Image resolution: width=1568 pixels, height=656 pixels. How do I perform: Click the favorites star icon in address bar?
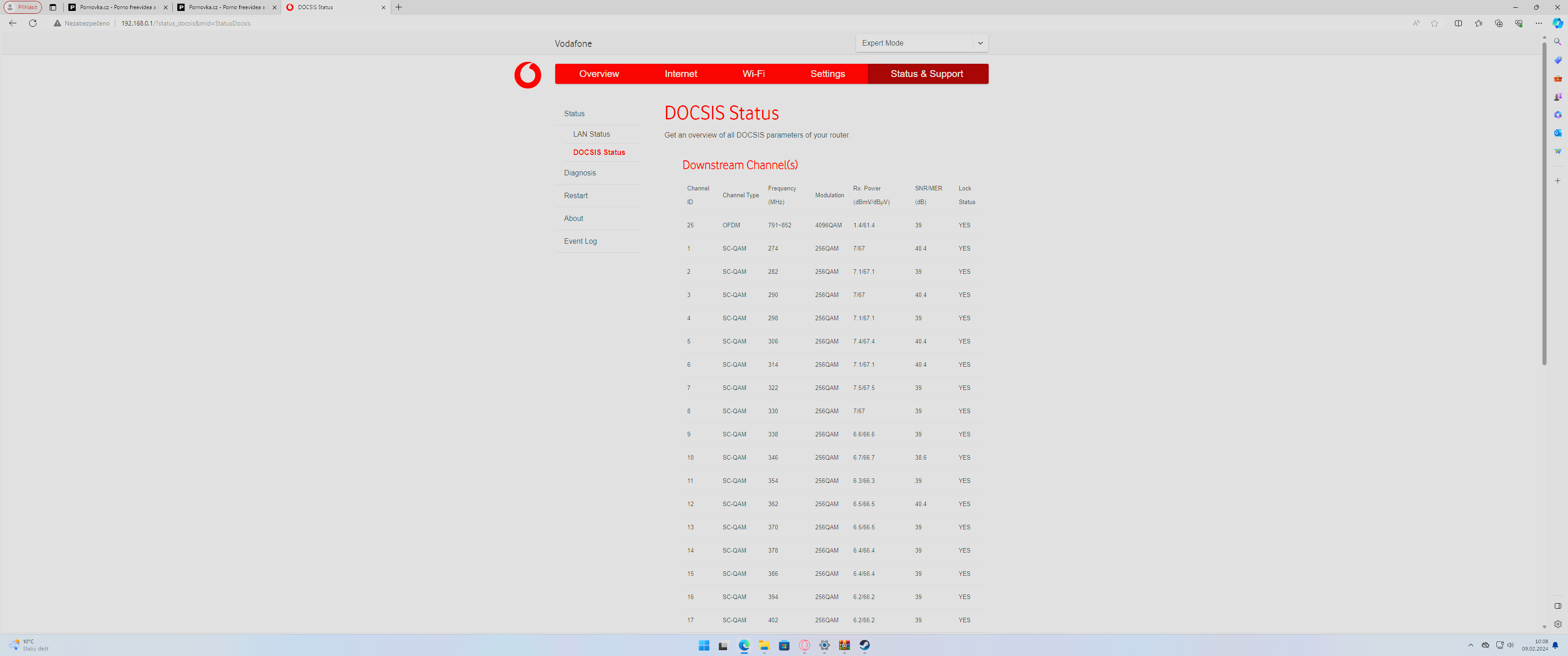point(1435,23)
